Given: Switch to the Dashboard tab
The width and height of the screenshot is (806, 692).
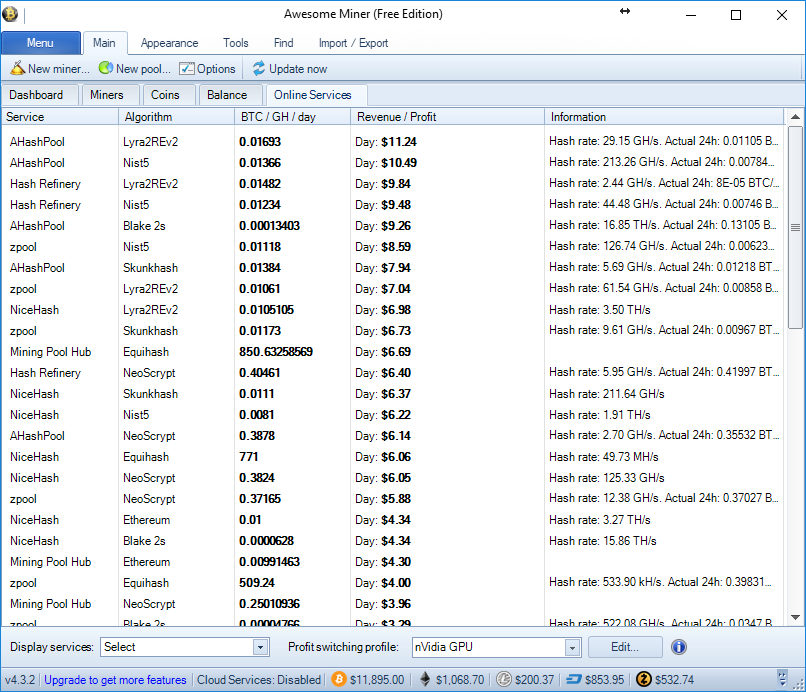Looking at the screenshot, I should click(x=39, y=95).
